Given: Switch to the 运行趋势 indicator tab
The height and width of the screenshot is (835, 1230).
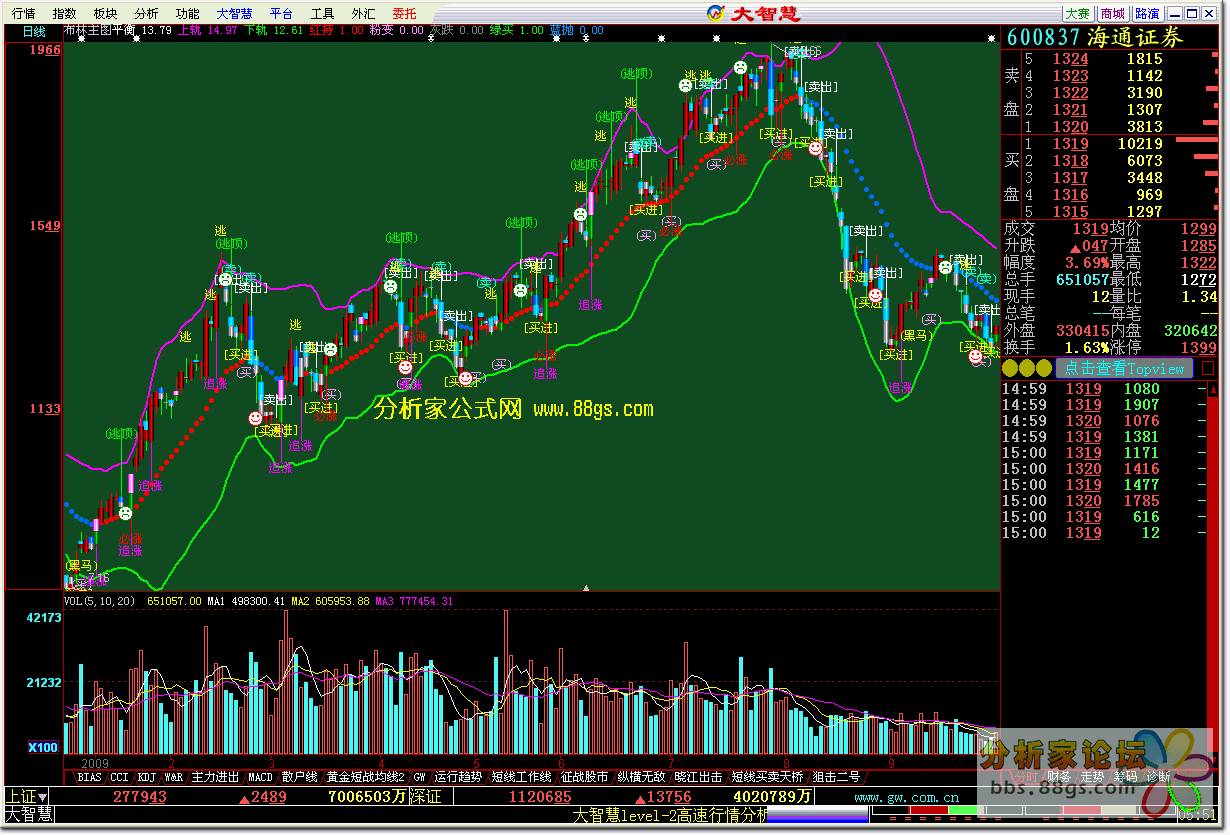Looking at the screenshot, I should 458,776.
